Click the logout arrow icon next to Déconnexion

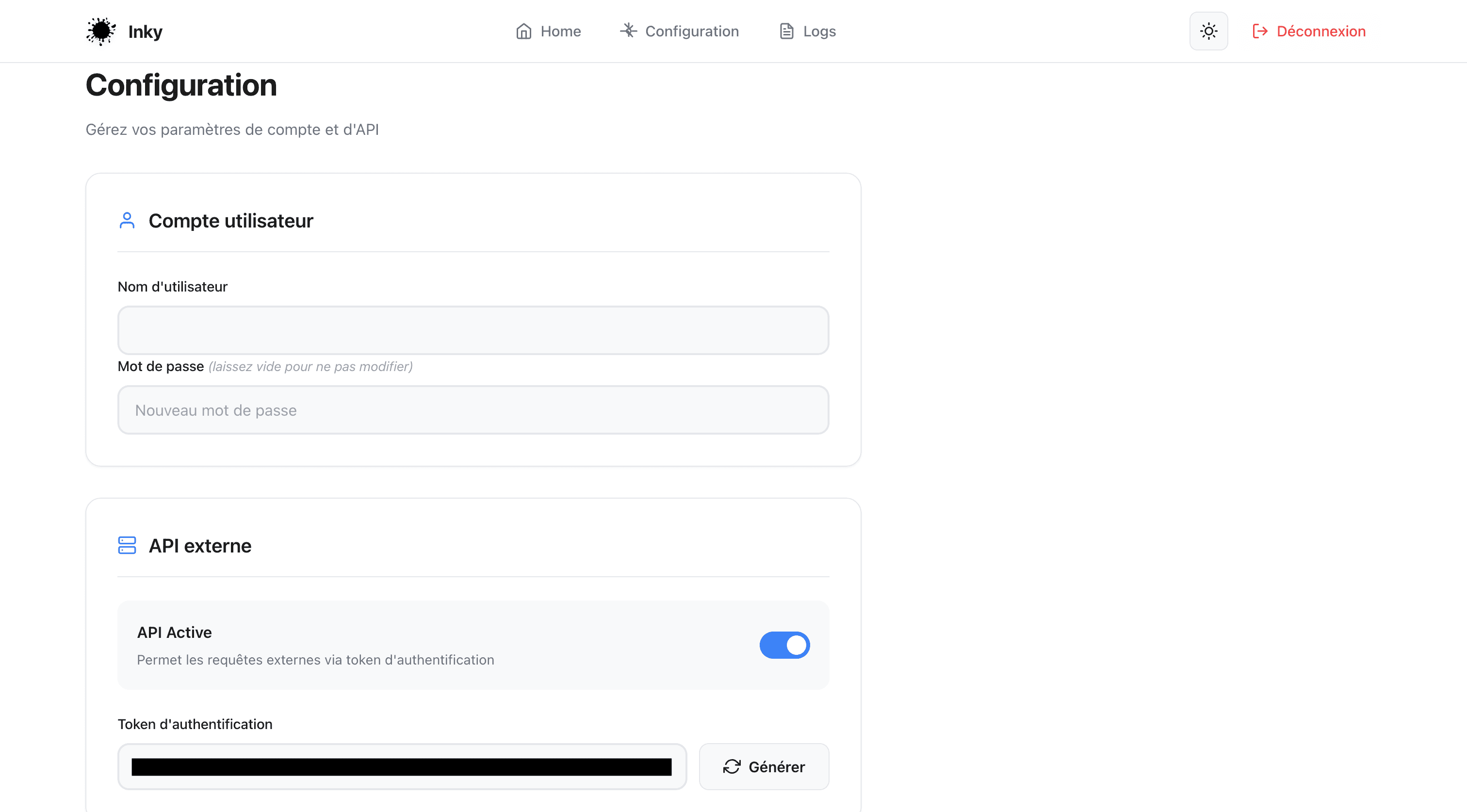click(1260, 31)
